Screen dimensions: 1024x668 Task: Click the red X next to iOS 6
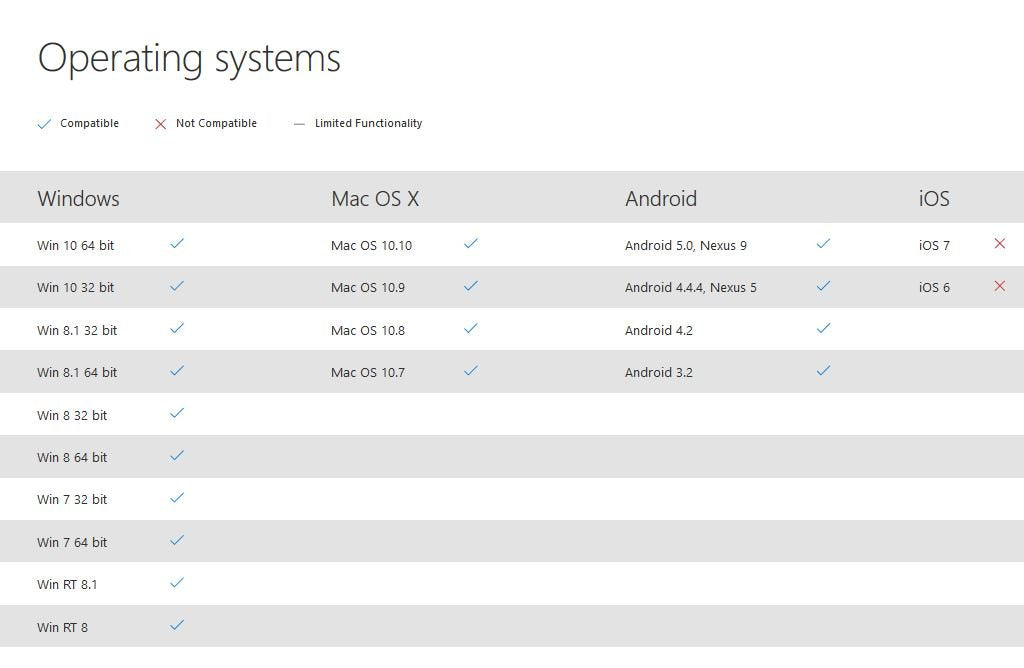(999, 286)
